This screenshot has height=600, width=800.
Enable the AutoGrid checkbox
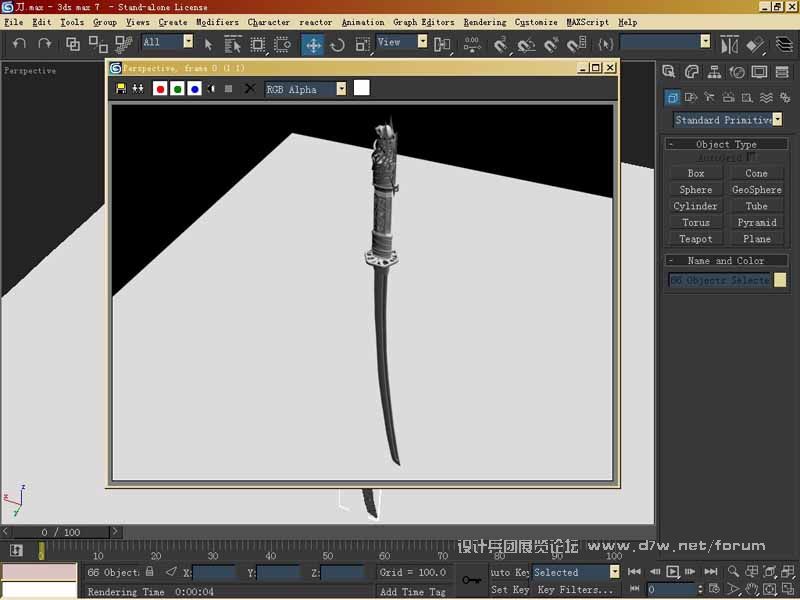point(751,158)
